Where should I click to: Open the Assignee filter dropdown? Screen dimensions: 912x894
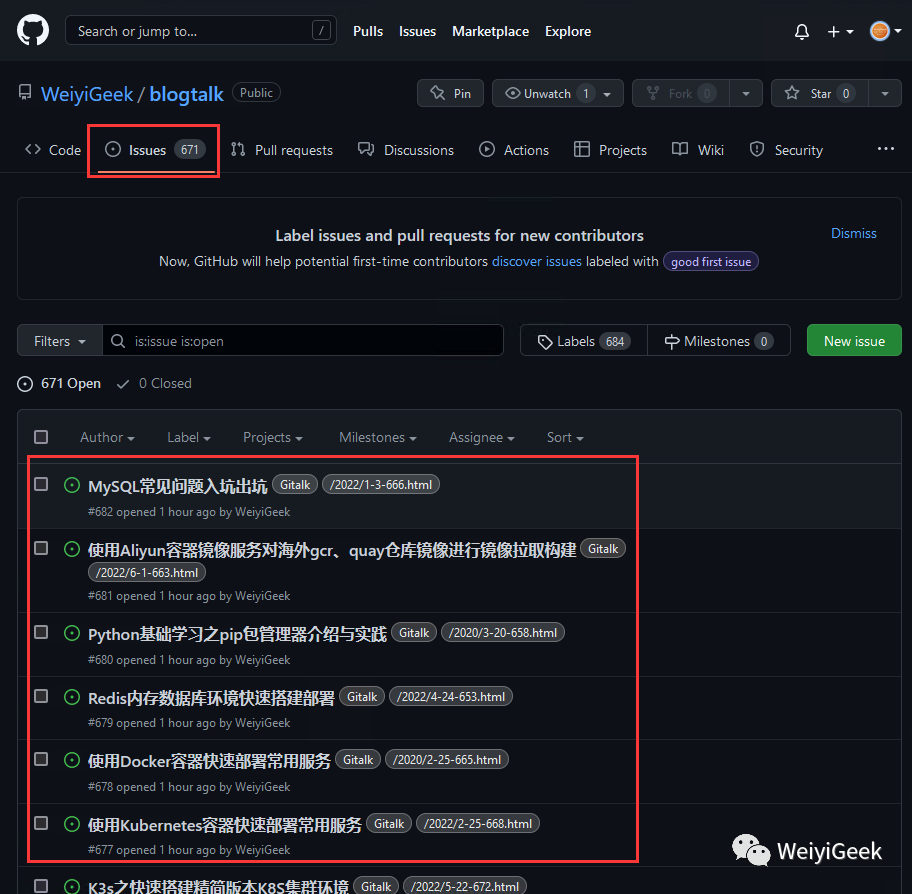coord(482,437)
